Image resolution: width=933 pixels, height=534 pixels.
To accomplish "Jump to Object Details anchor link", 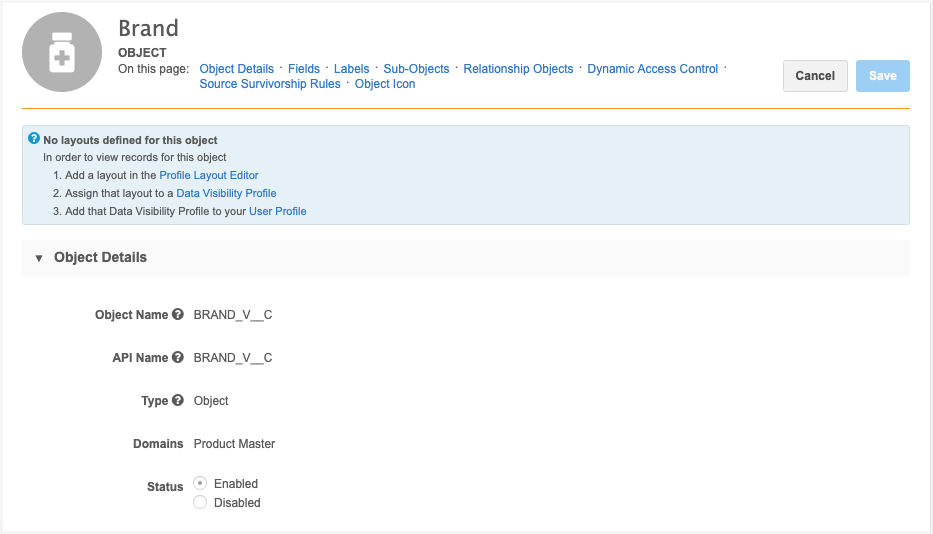I will tap(236, 69).
